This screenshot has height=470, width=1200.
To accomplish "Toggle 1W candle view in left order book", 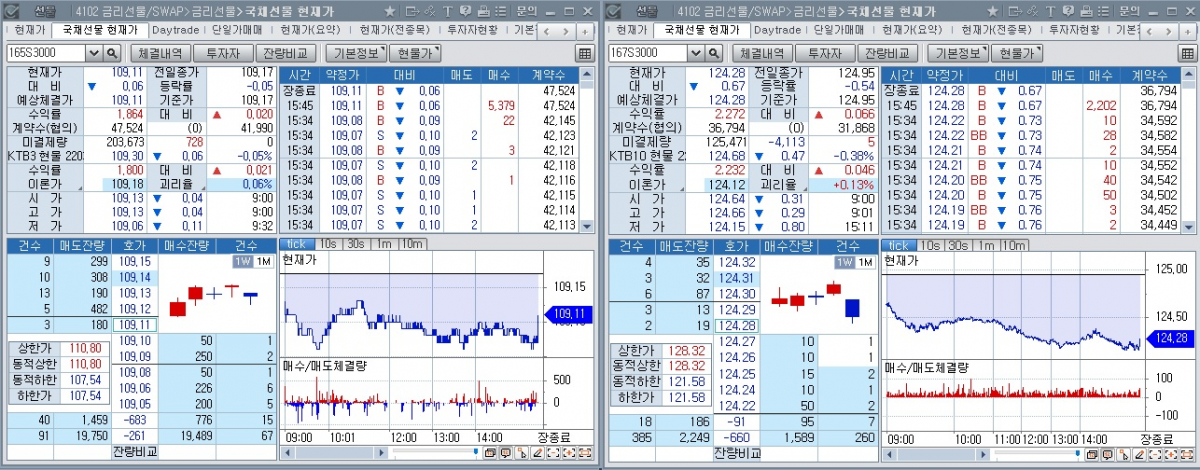I will click(x=243, y=262).
